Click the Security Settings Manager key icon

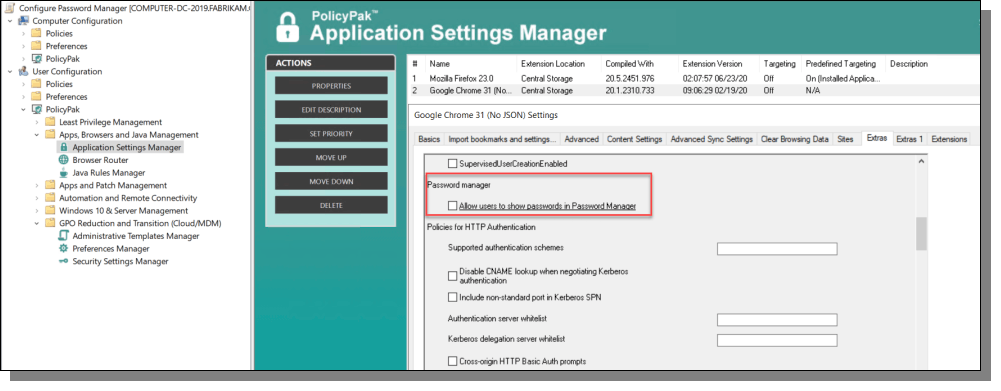point(63,261)
